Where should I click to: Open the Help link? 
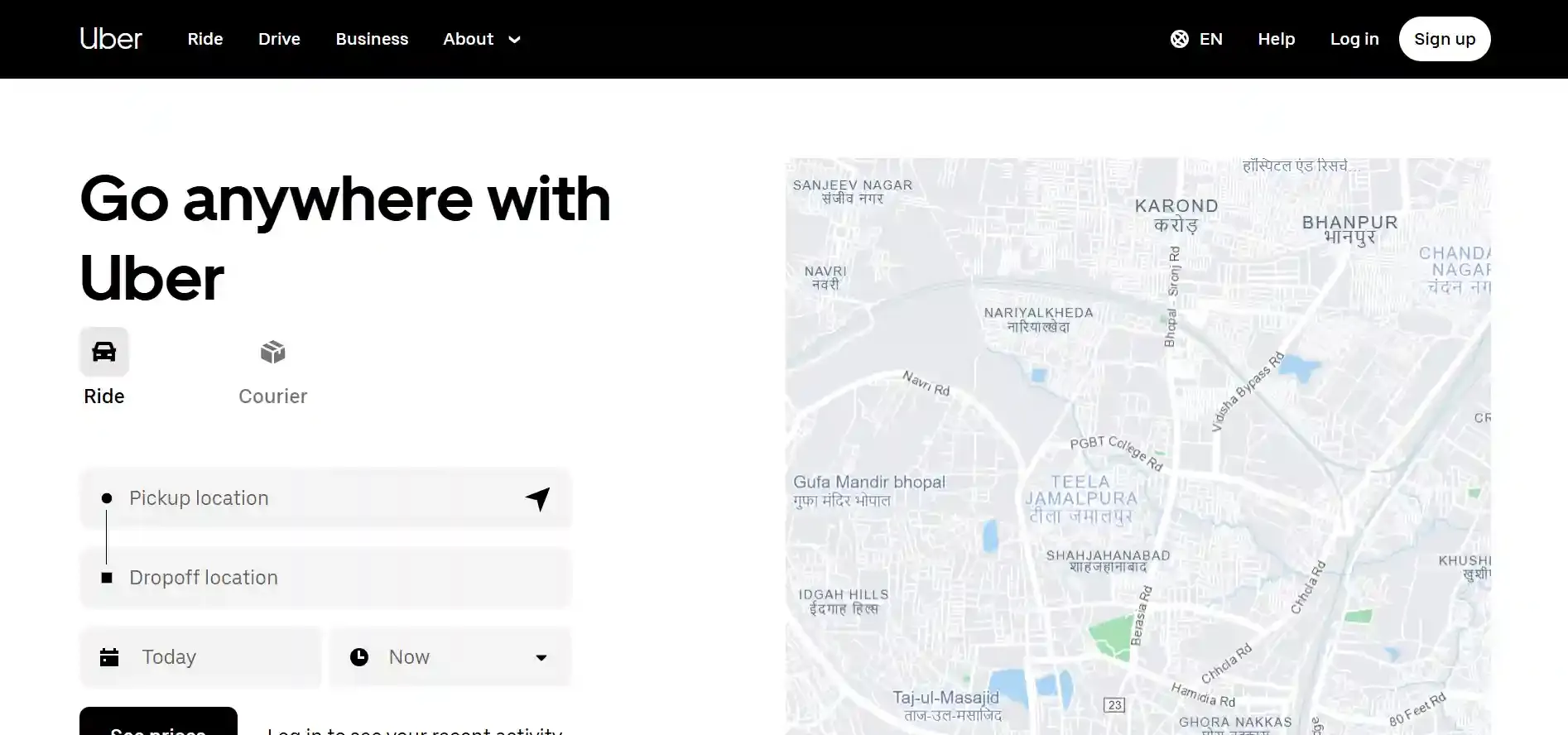coord(1276,39)
